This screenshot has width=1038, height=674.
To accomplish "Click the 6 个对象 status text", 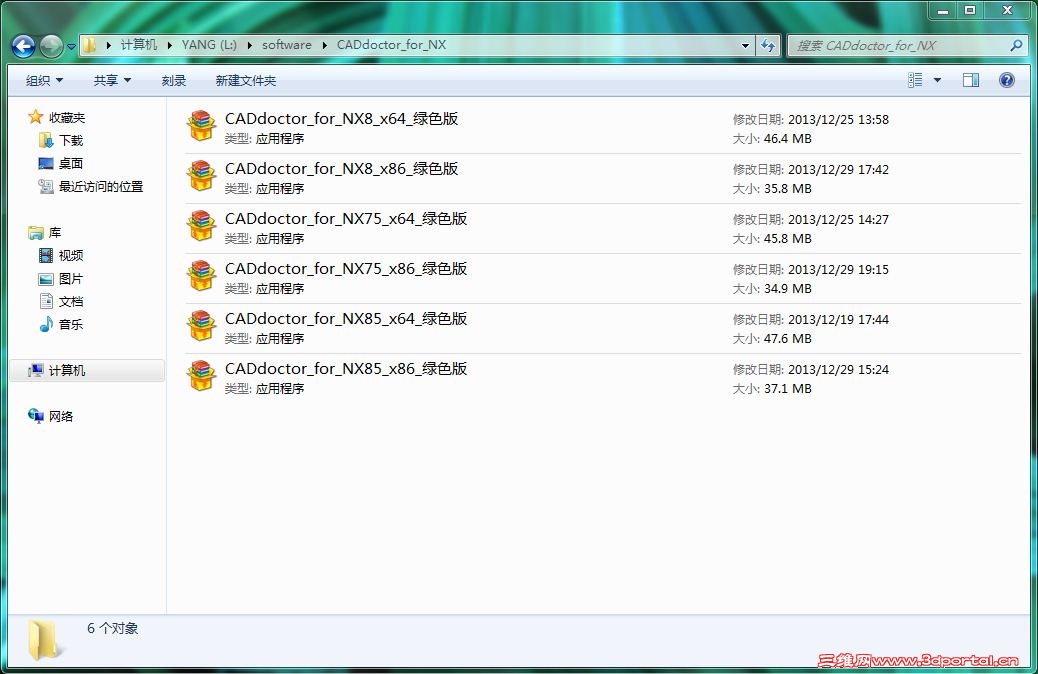I will pyautogui.click(x=113, y=628).
